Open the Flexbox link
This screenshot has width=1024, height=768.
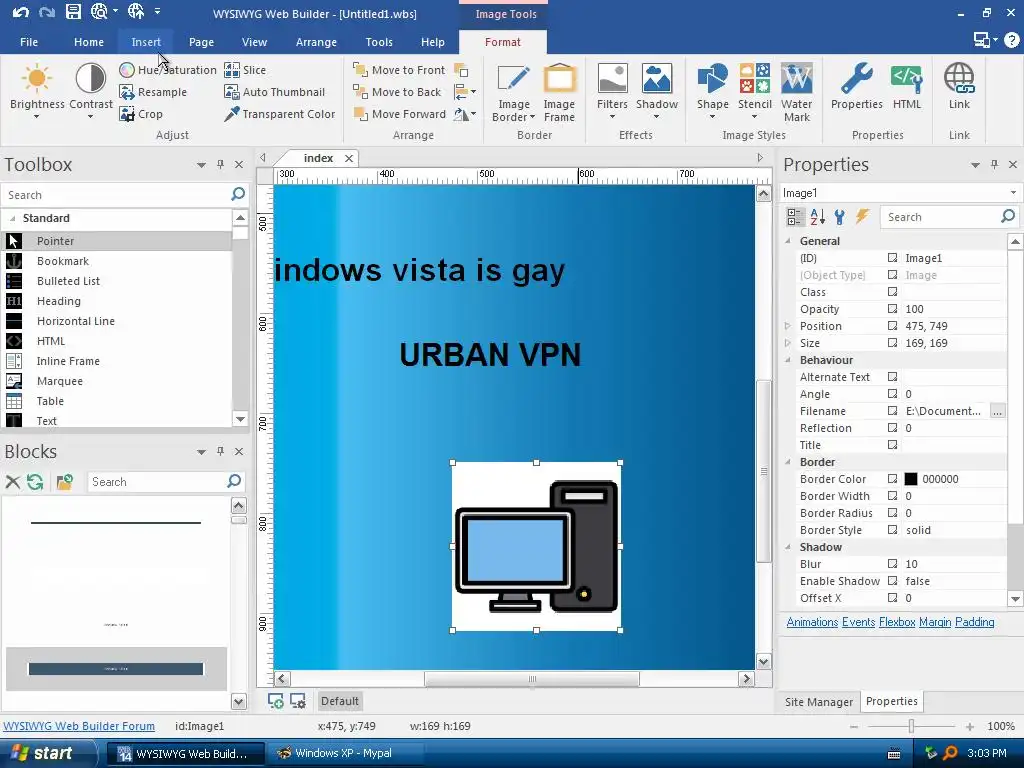(x=897, y=622)
